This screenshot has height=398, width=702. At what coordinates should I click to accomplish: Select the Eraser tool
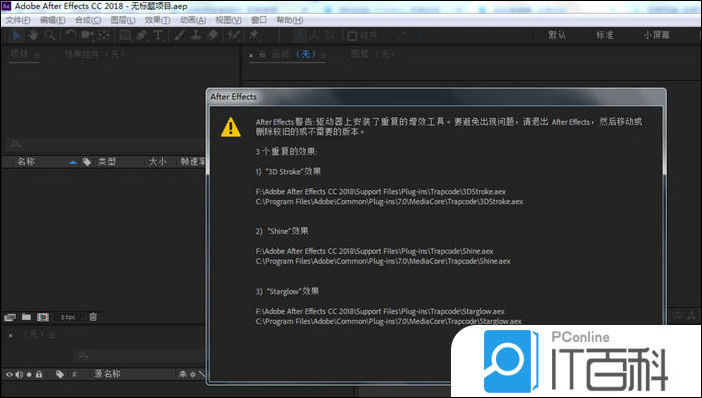click(x=213, y=35)
